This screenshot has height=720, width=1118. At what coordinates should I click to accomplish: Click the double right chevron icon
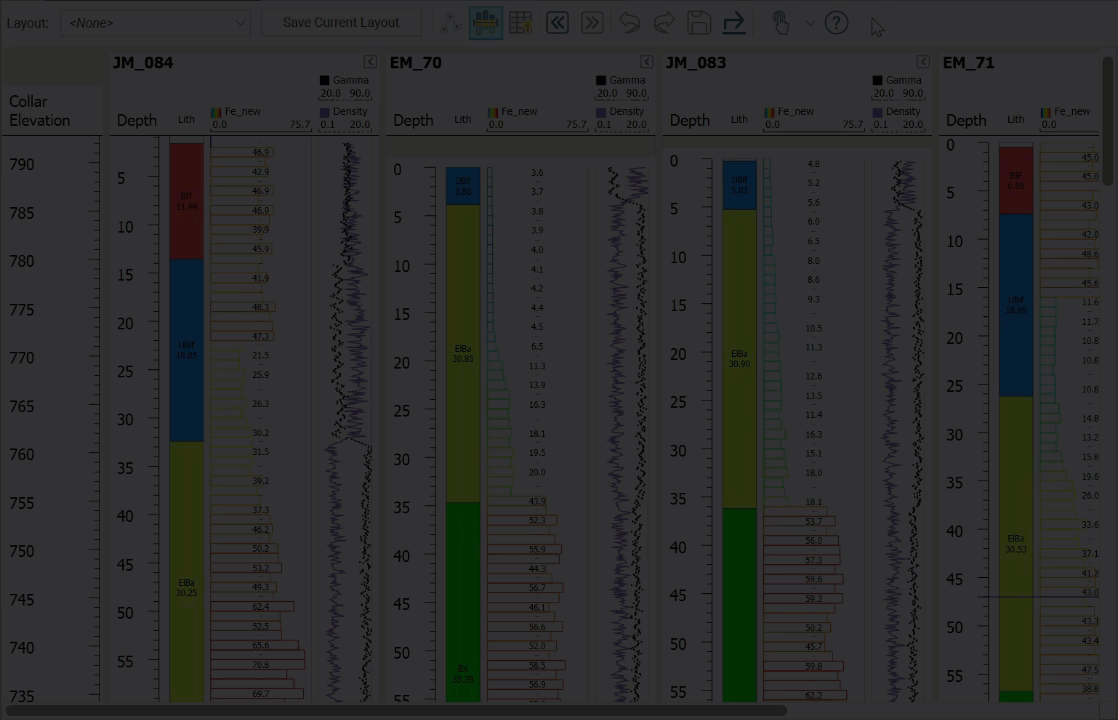click(x=592, y=23)
